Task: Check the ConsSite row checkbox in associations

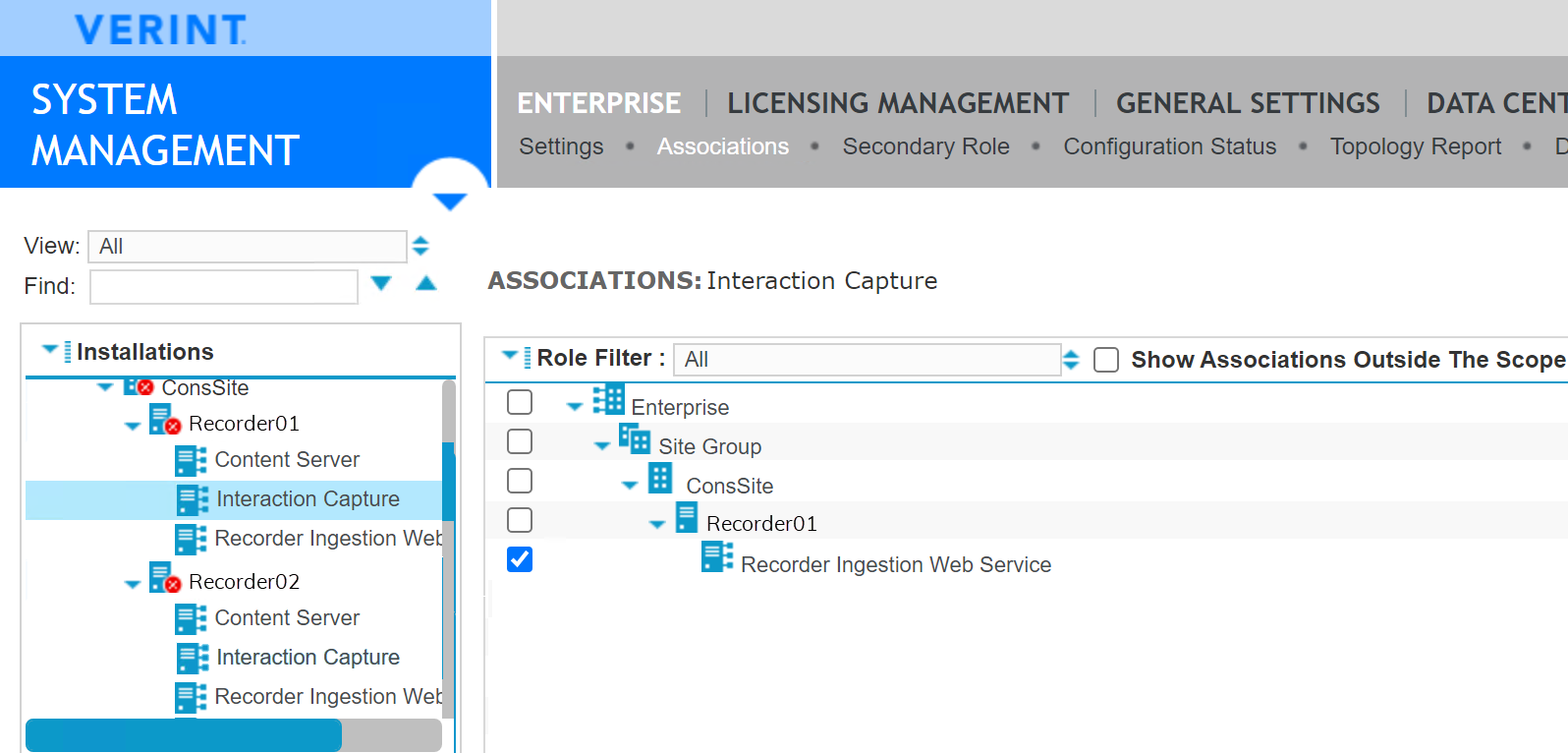Action: (520, 481)
